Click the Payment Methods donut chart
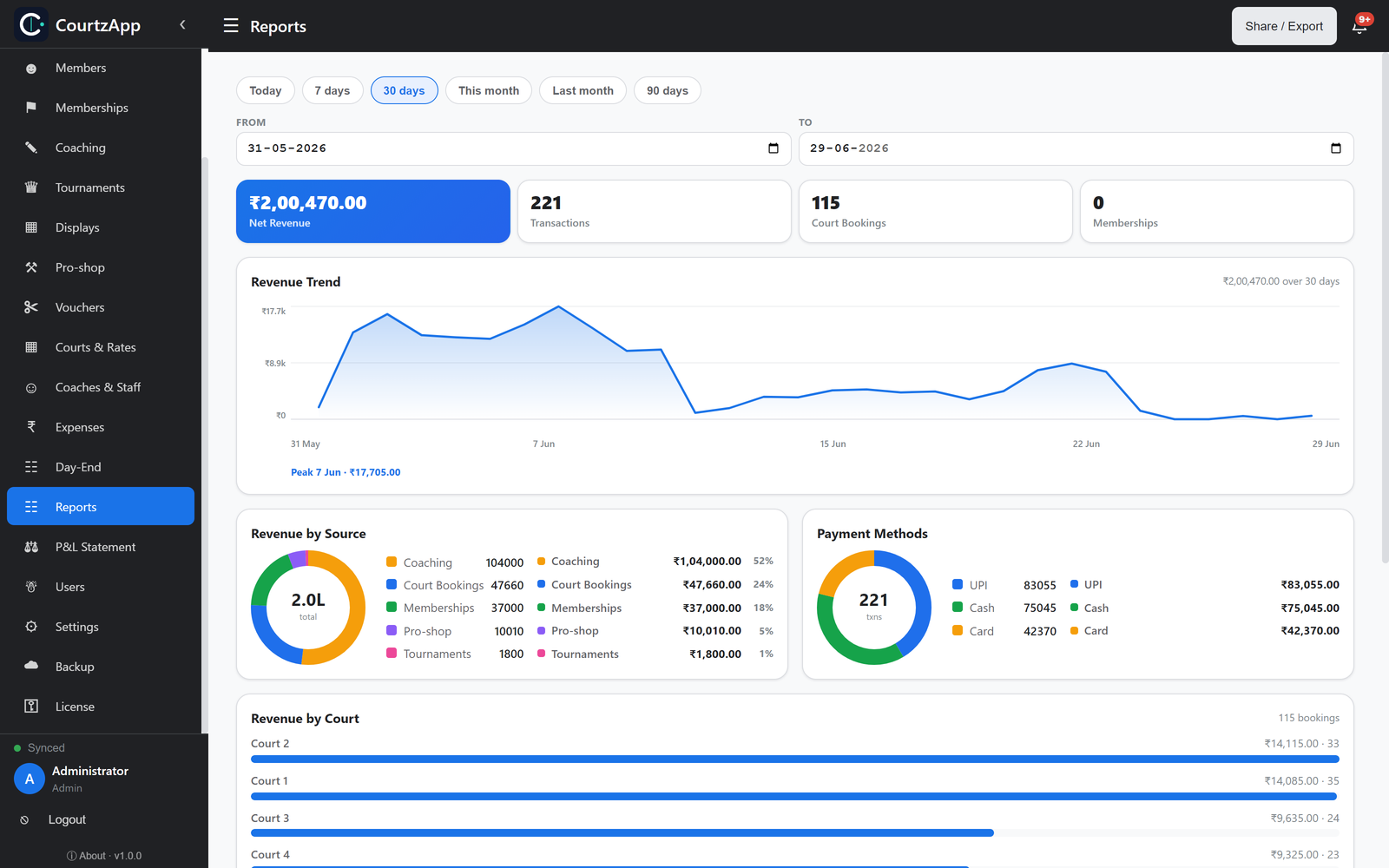1389x868 pixels. [874, 608]
